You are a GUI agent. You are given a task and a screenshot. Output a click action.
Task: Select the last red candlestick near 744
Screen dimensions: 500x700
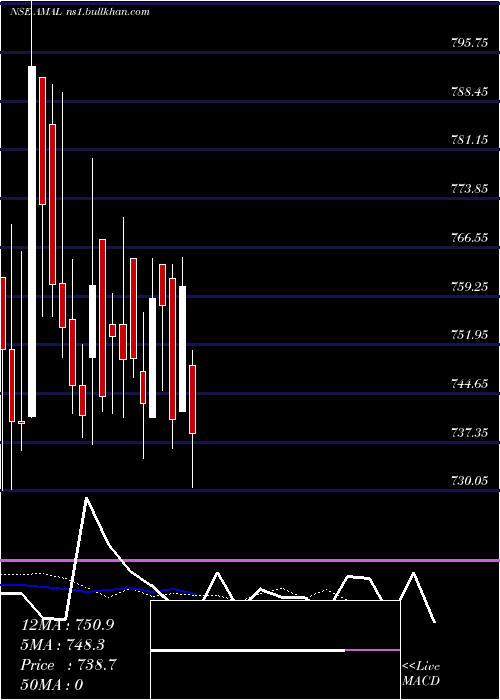pos(192,399)
